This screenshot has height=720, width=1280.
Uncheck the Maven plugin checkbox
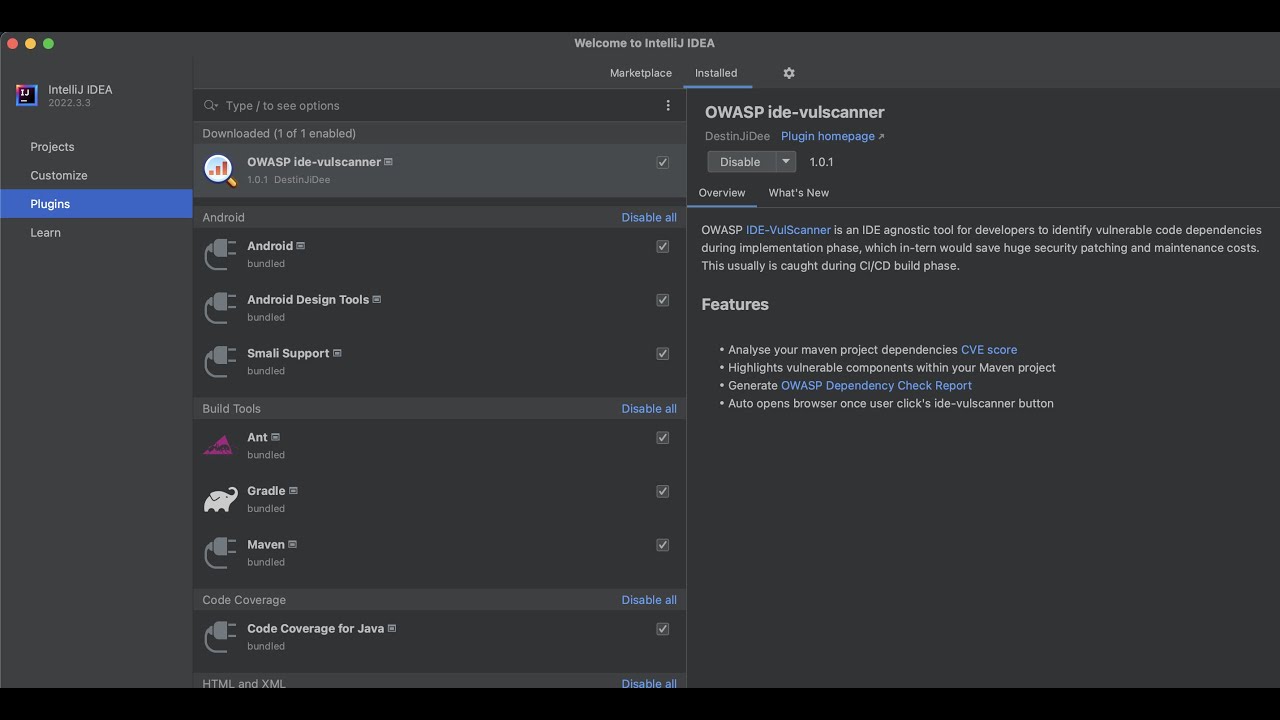click(662, 545)
